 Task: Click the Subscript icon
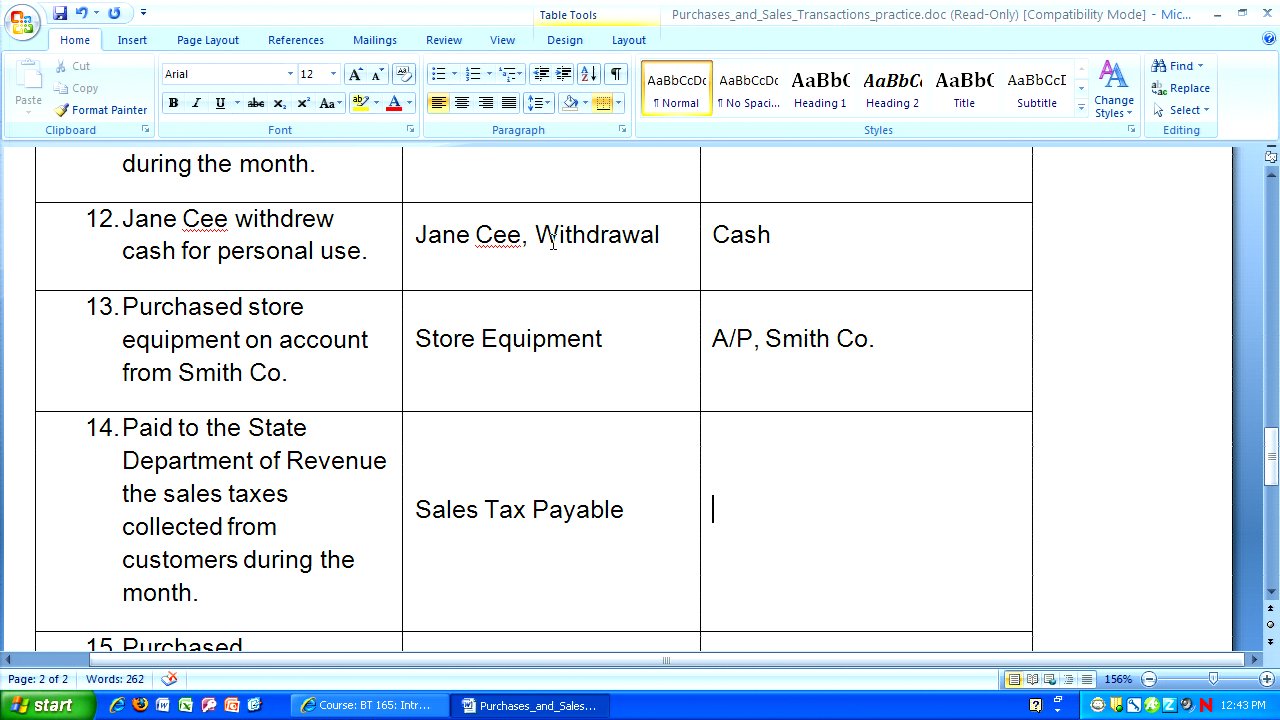[x=280, y=103]
